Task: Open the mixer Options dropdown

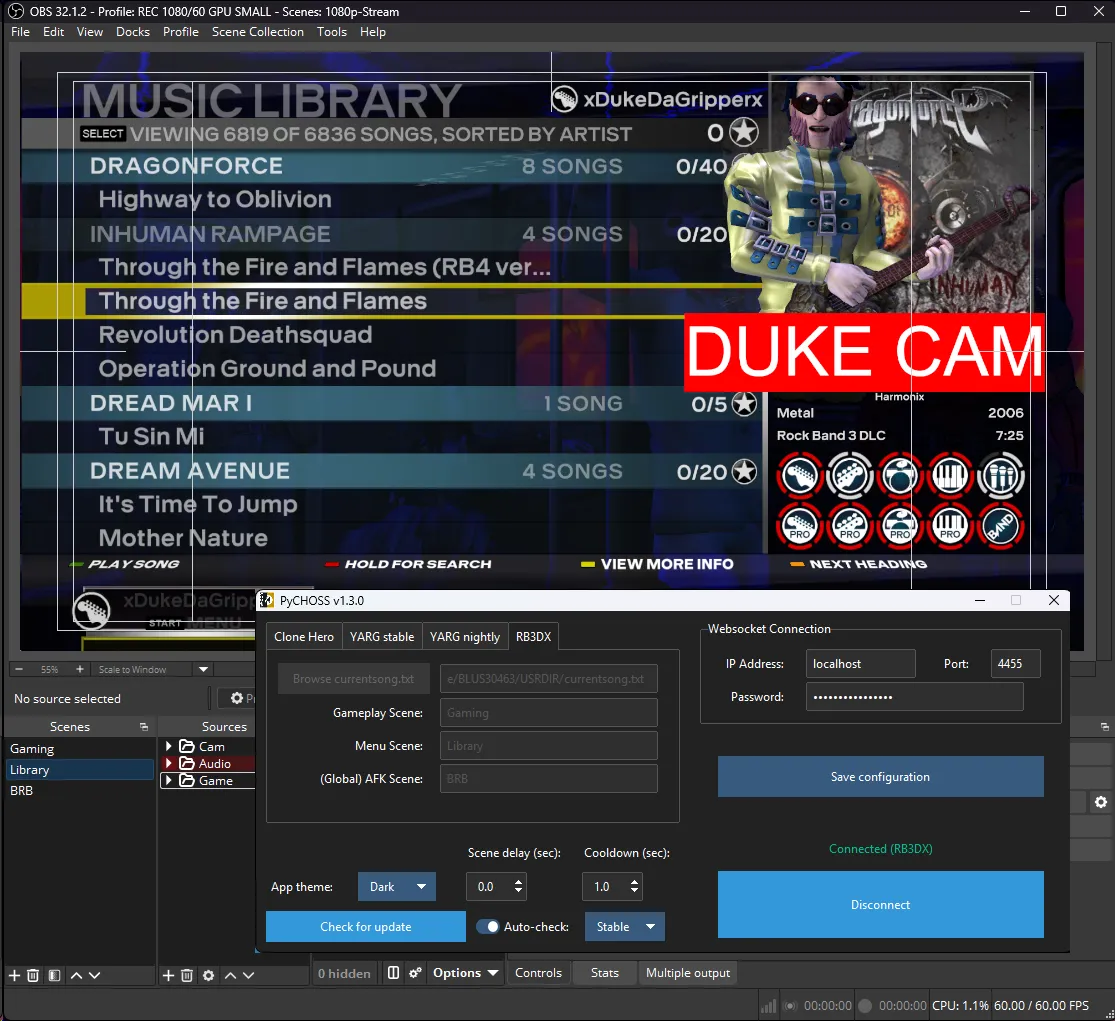Action: tap(465, 973)
